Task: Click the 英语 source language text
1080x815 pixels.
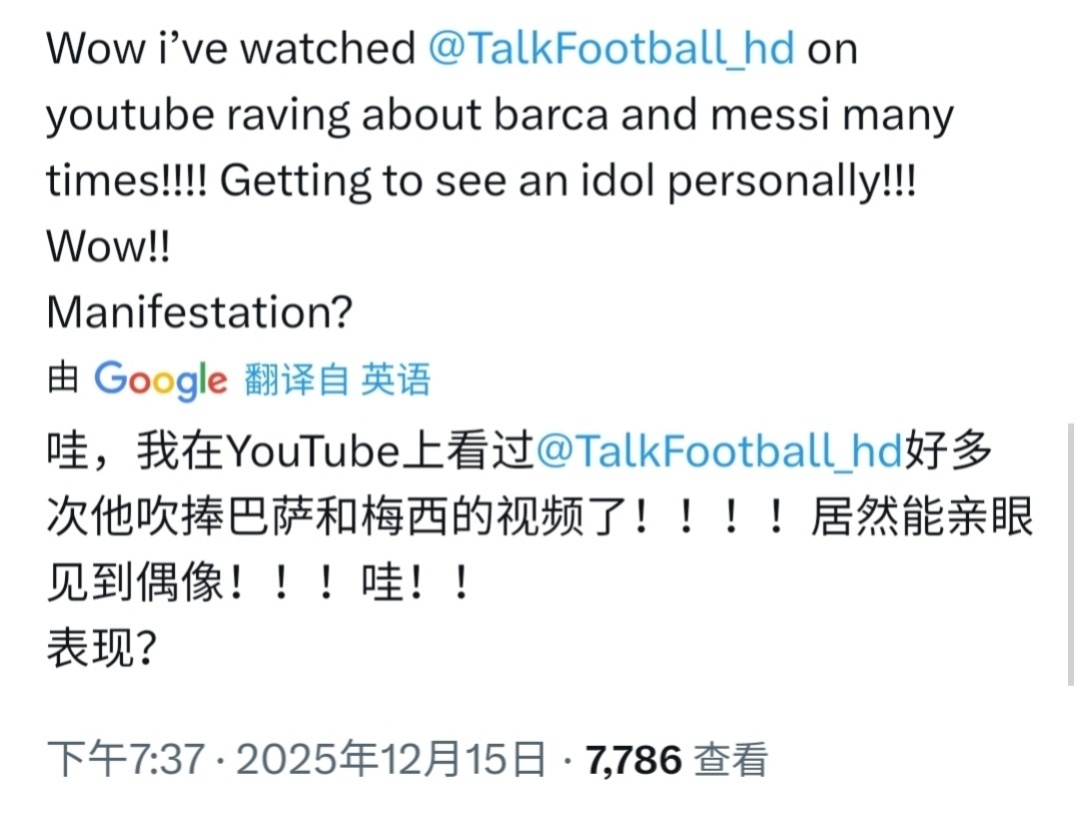Action: tap(396, 379)
